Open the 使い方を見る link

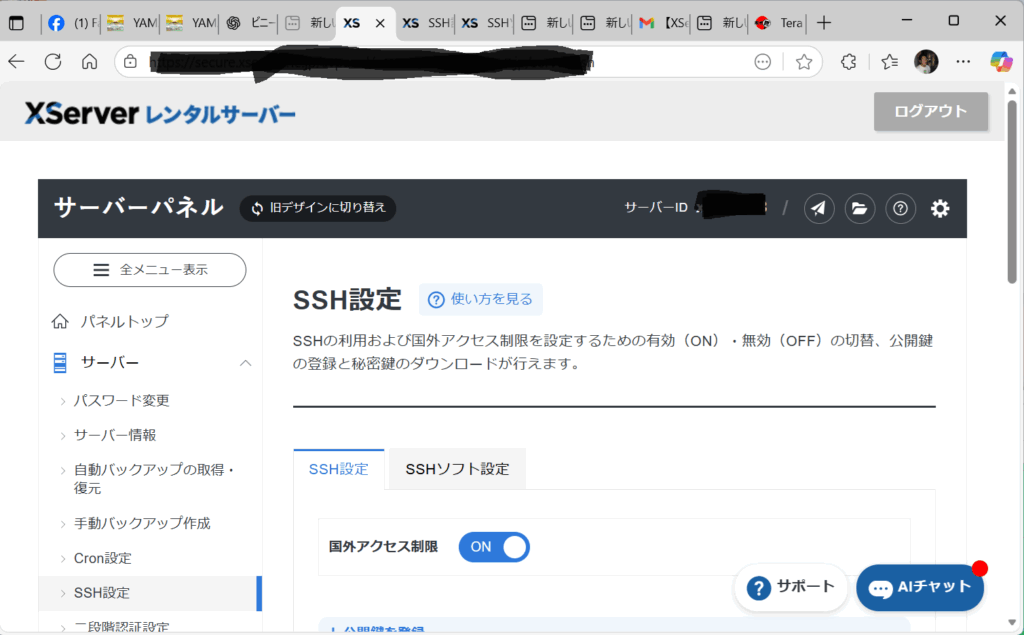click(x=480, y=299)
